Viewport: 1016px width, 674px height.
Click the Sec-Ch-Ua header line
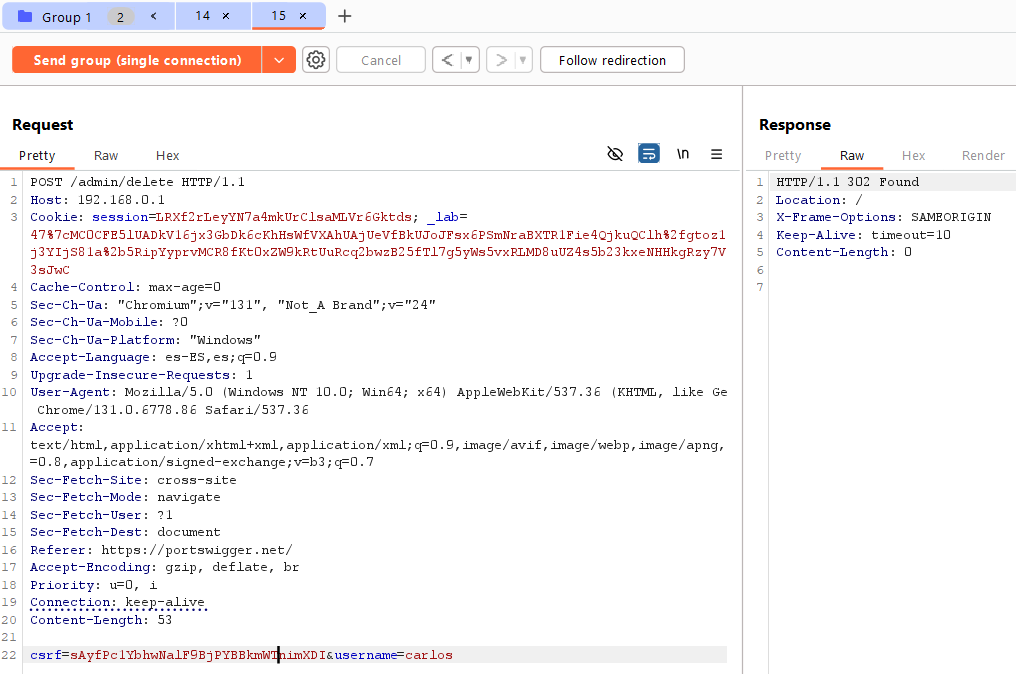[233, 305]
